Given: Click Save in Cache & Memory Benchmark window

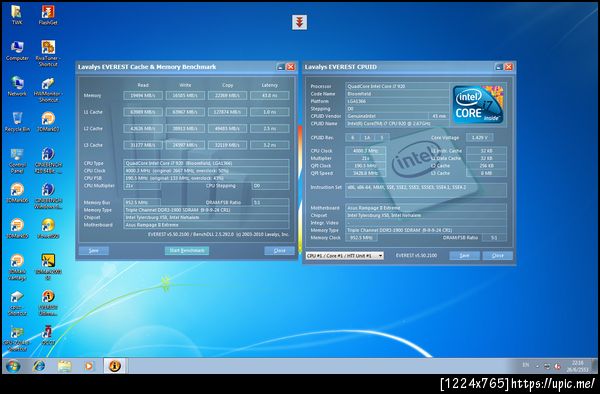Looking at the screenshot, I should pyautogui.click(x=94, y=251).
